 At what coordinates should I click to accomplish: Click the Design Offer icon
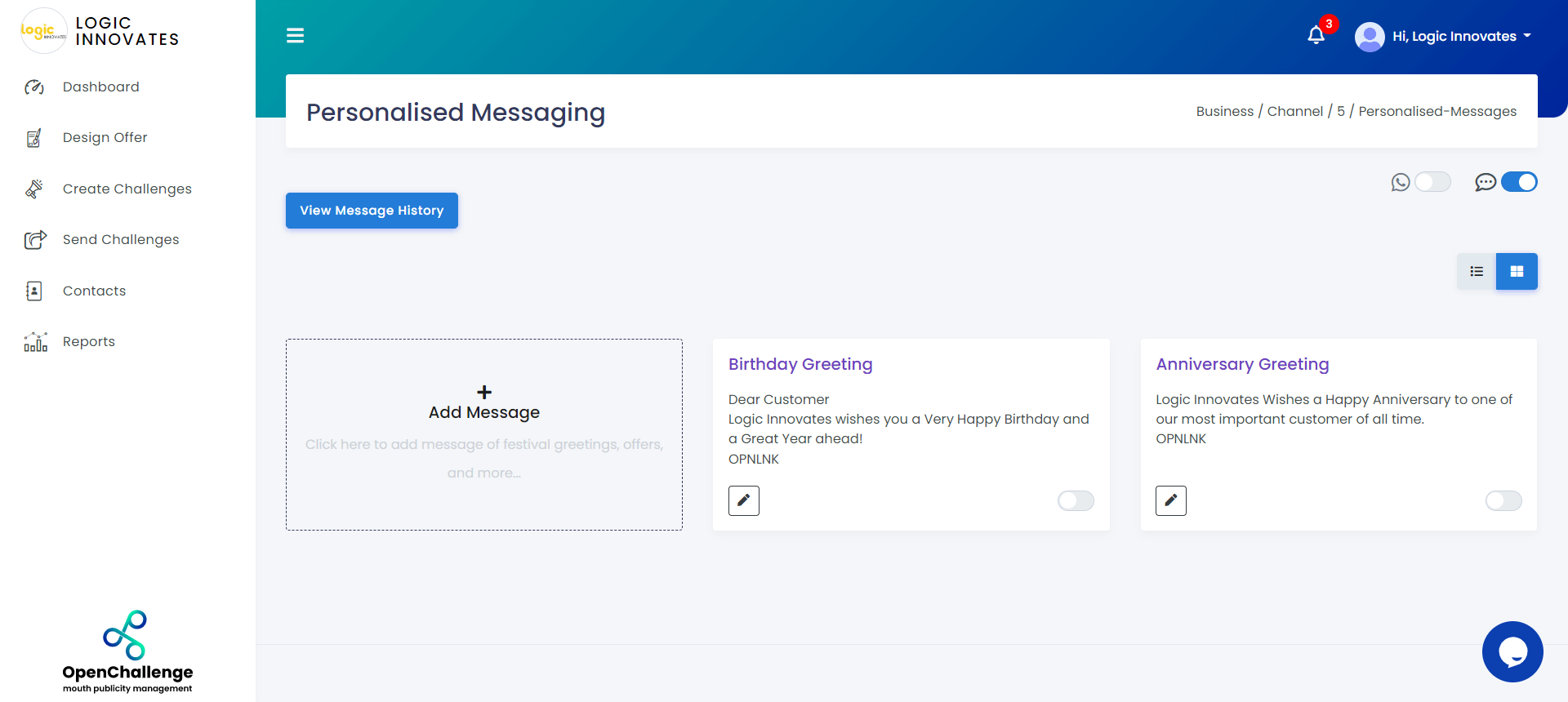[x=34, y=138]
